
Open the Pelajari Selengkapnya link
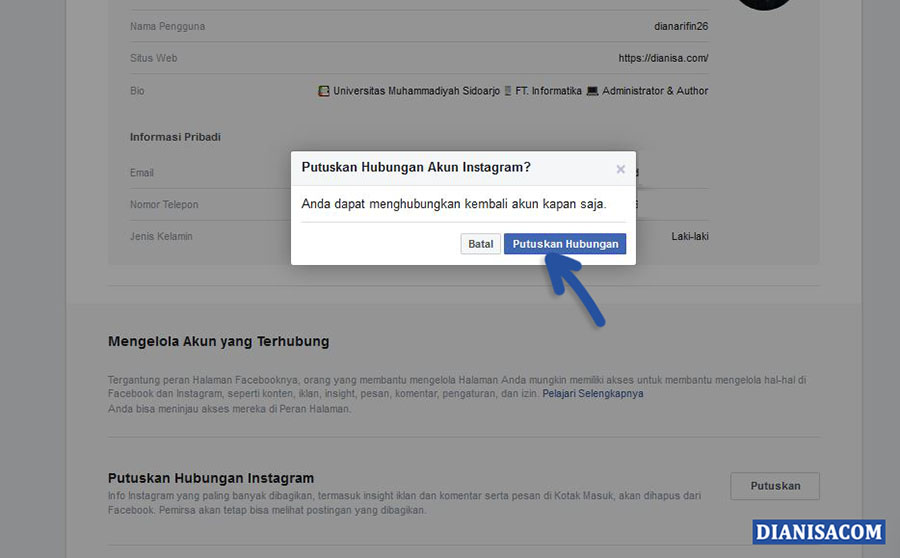tap(593, 394)
